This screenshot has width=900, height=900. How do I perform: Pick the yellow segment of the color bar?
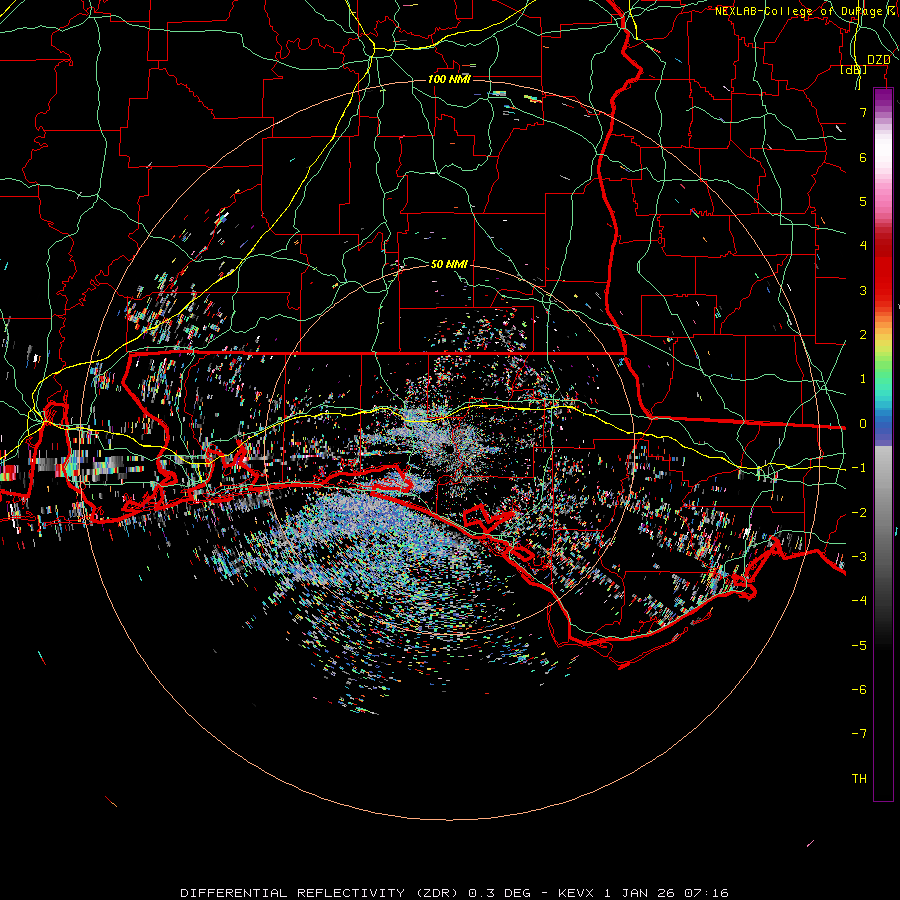coord(883,343)
